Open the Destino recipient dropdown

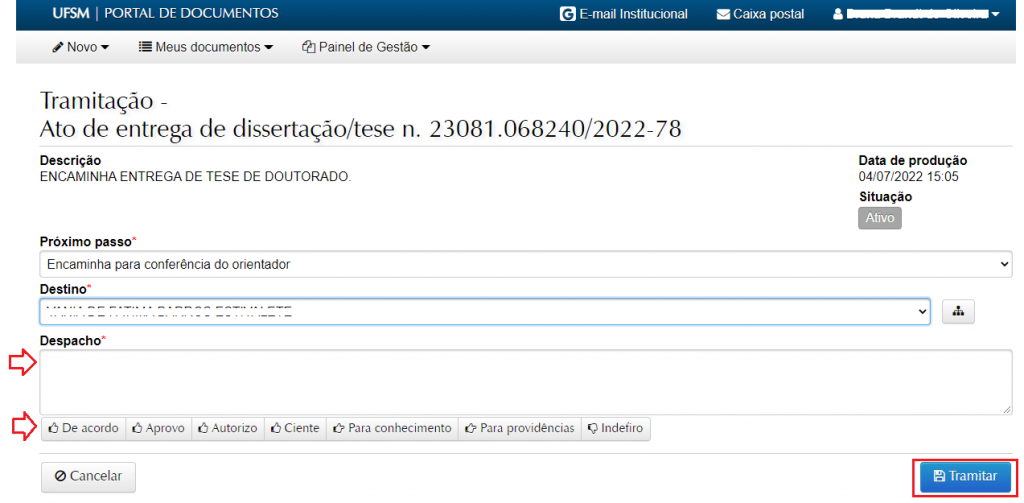click(485, 312)
